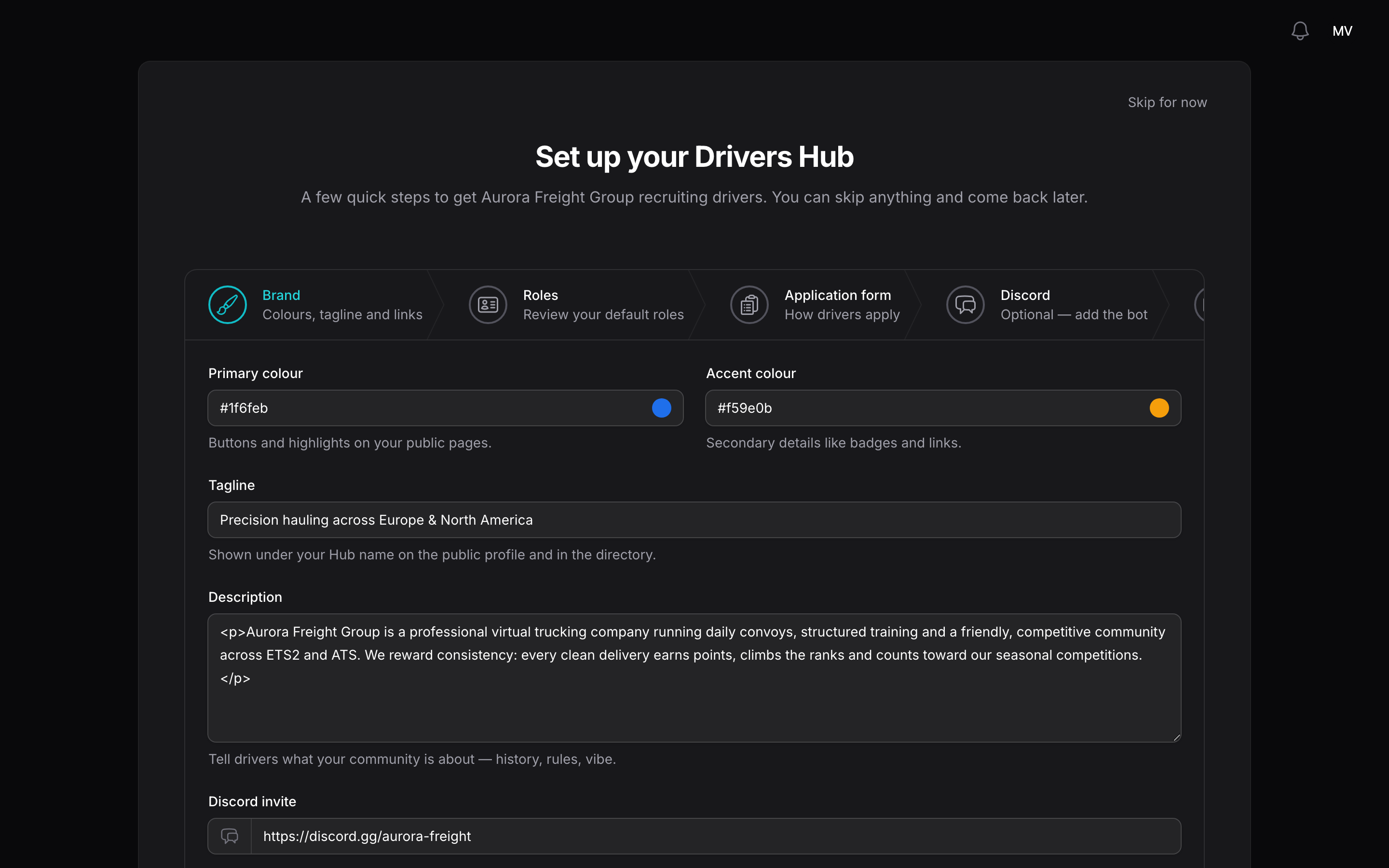Switch to the Roles step tab
Viewport: 1389px width, 868px height.
[576, 305]
